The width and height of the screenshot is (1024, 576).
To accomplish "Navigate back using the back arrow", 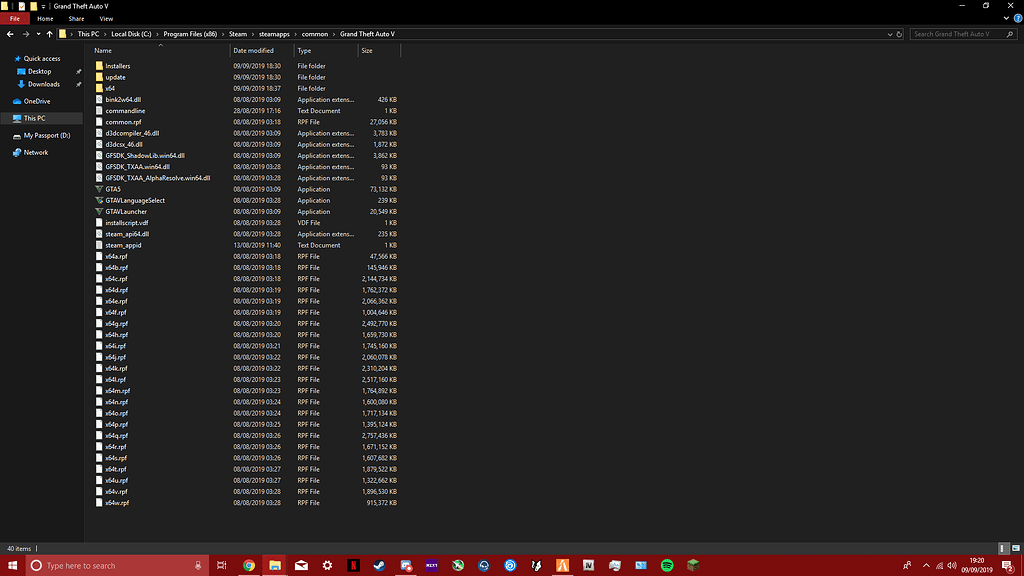I will (10, 33).
